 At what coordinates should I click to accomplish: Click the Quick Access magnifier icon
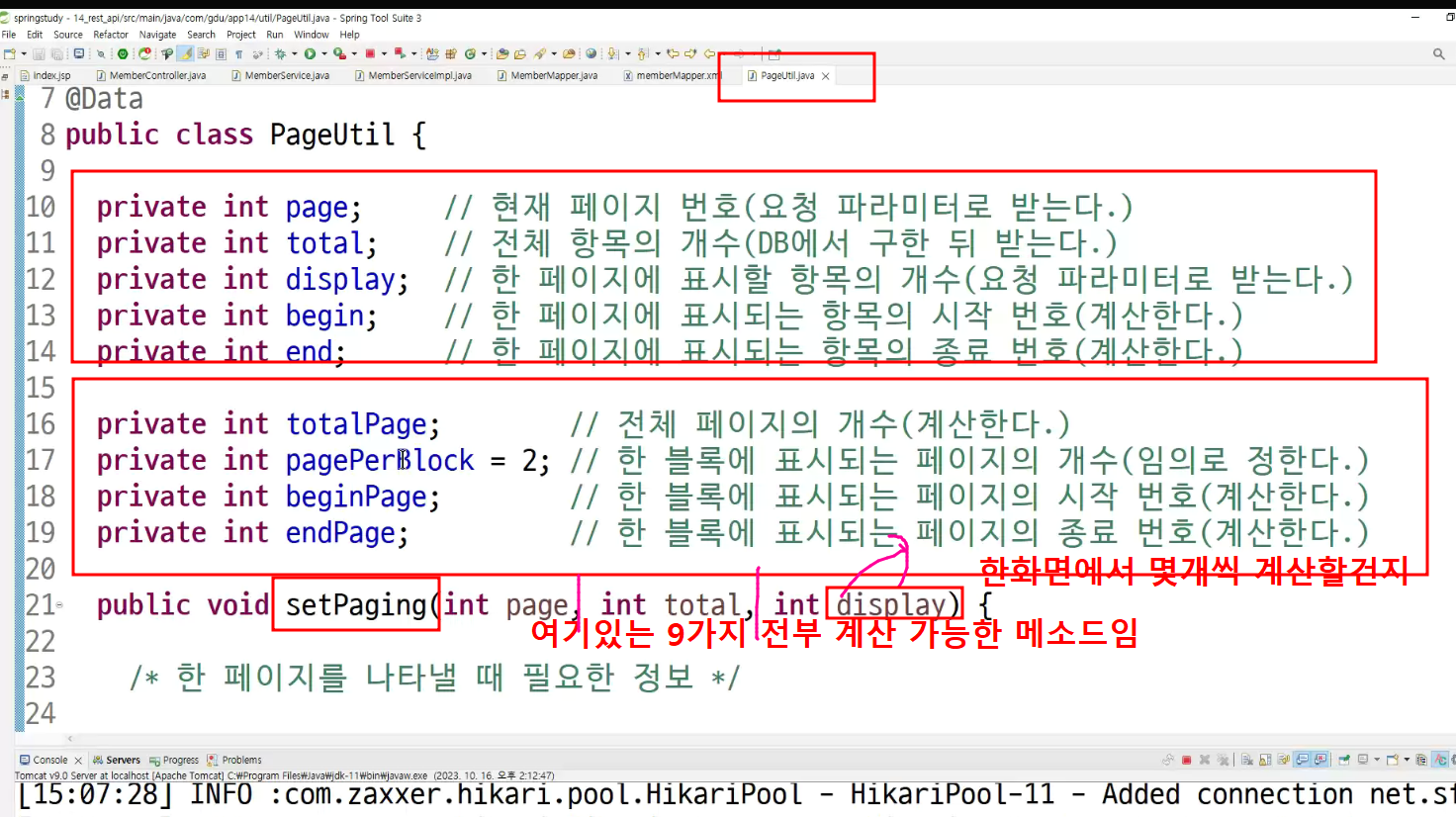pos(1439,53)
